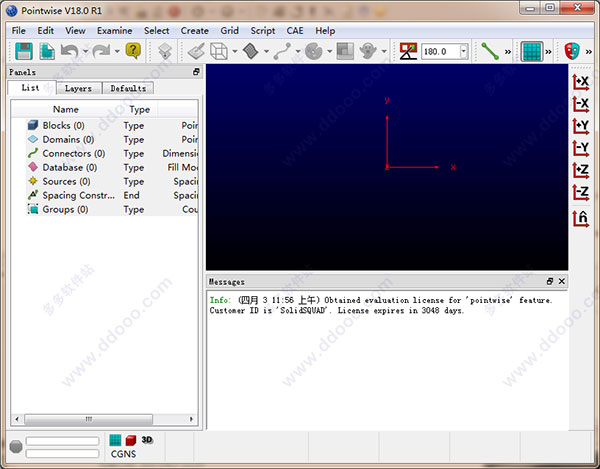This screenshot has height=469, width=600.
Task: Redo the last action
Action: tap(101, 51)
